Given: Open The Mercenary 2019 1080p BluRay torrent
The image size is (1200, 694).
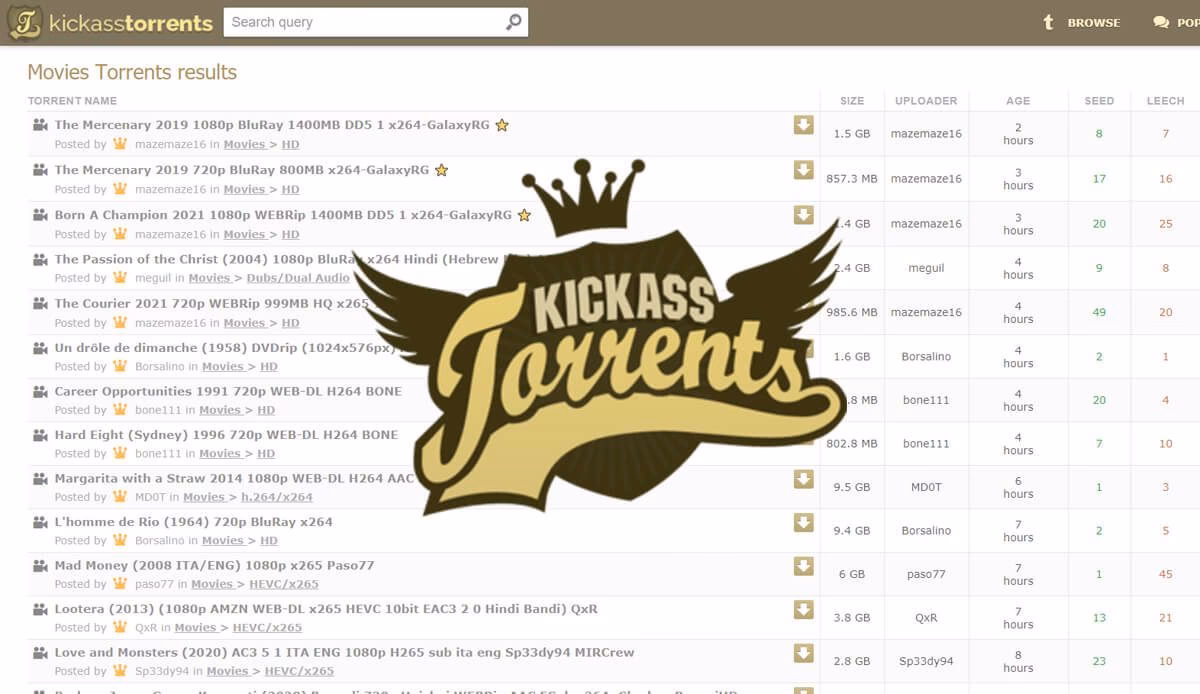Looking at the screenshot, I should click(272, 125).
